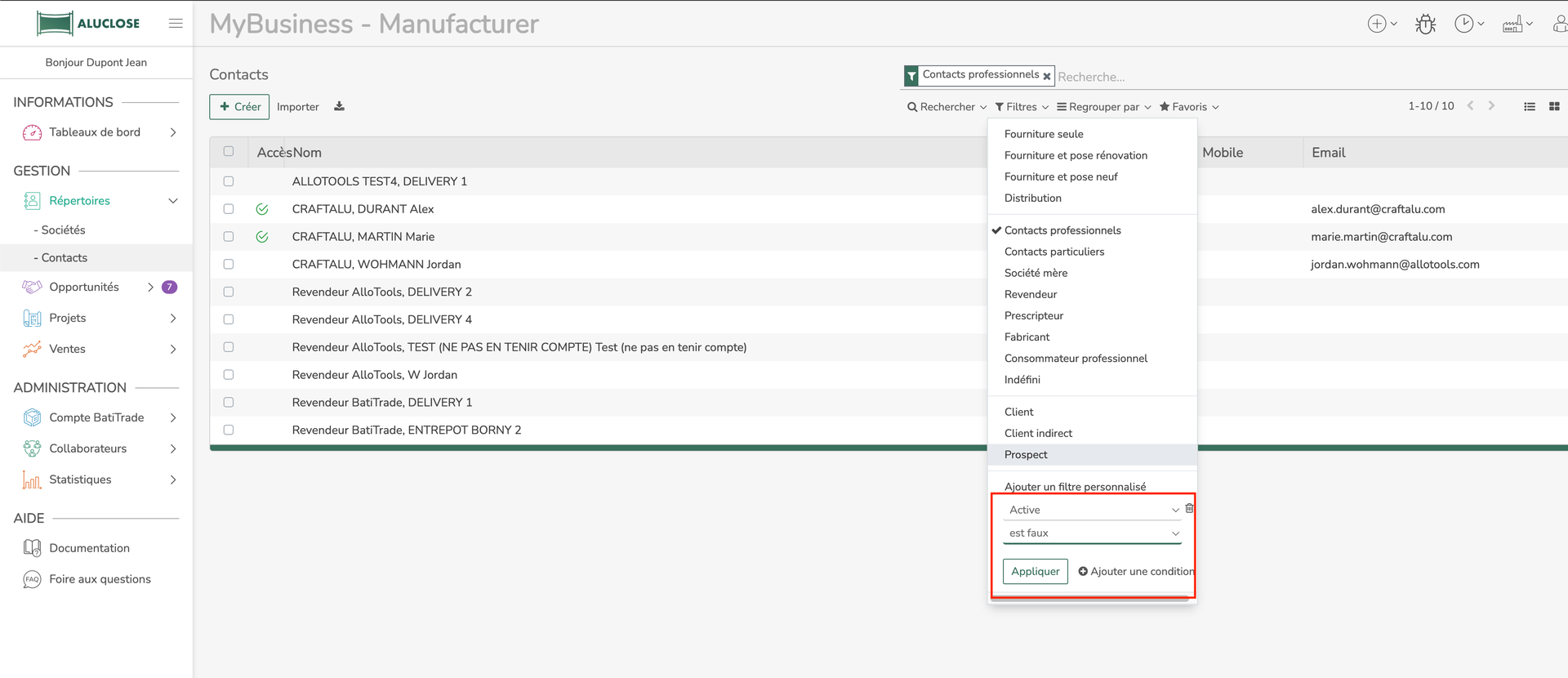Tick checkbox for CRAFTALU, DURANT Alex
The image size is (1568, 678).
pos(229,209)
